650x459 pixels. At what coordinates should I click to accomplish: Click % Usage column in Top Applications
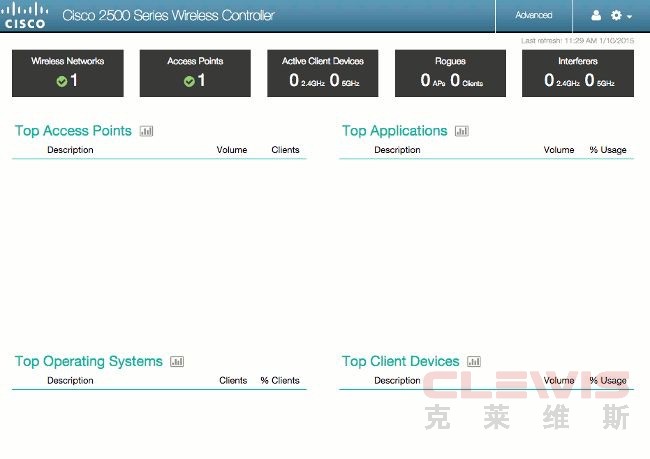608,150
